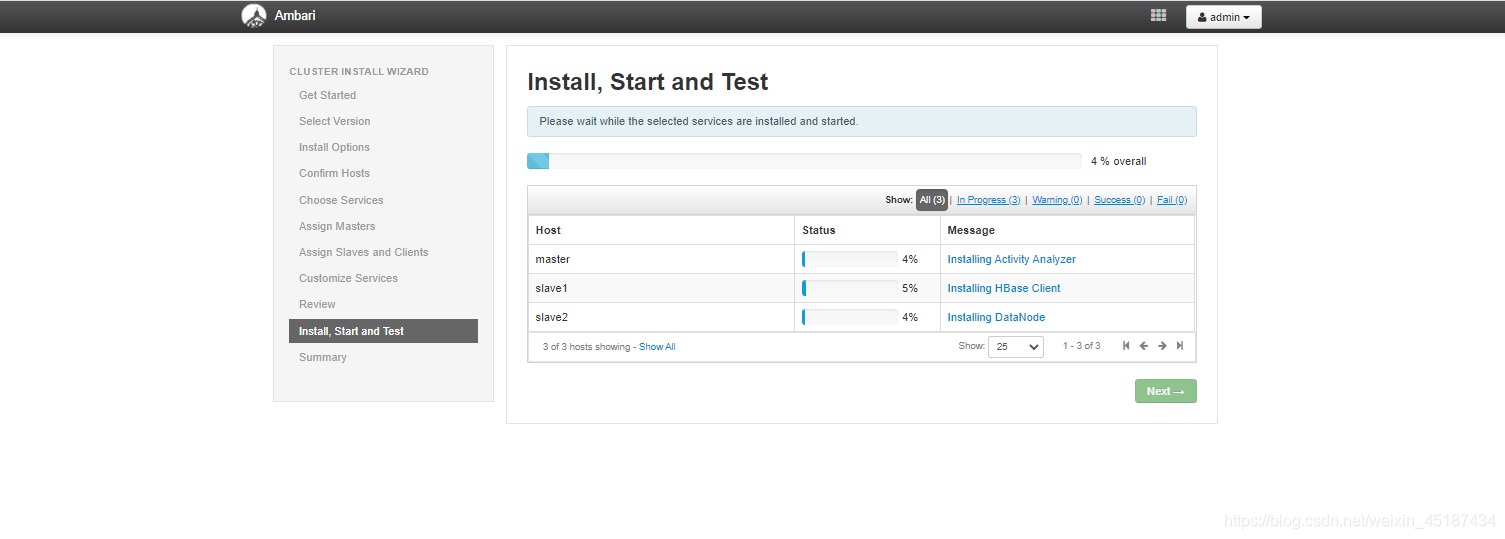Select the master host cell
The image size is (1505, 539).
pyautogui.click(x=661, y=259)
